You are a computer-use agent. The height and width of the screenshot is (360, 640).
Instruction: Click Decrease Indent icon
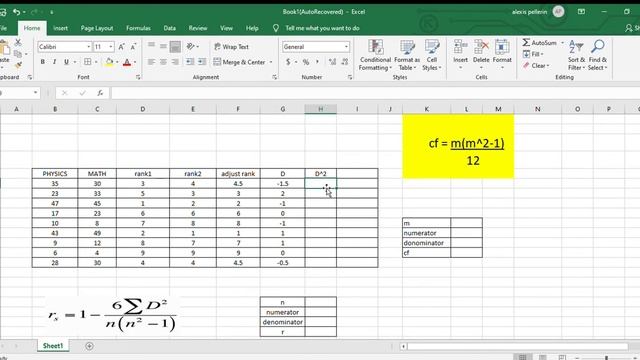point(190,62)
